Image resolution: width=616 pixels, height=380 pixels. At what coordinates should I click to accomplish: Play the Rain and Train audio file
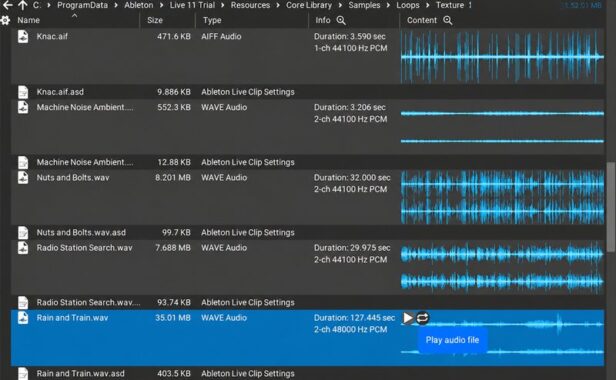click(x=408, y=318)
